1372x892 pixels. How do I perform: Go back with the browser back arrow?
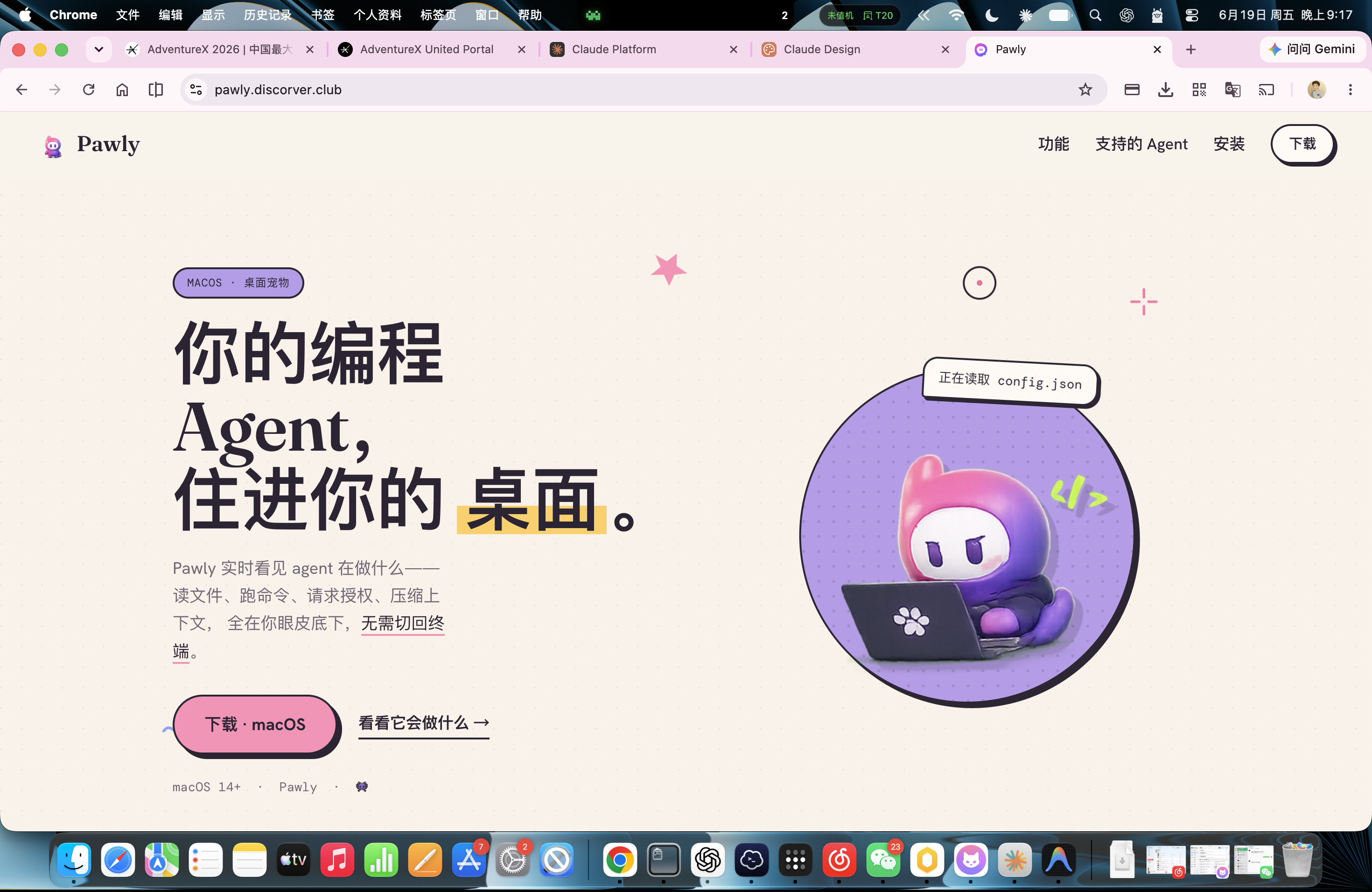21,89
